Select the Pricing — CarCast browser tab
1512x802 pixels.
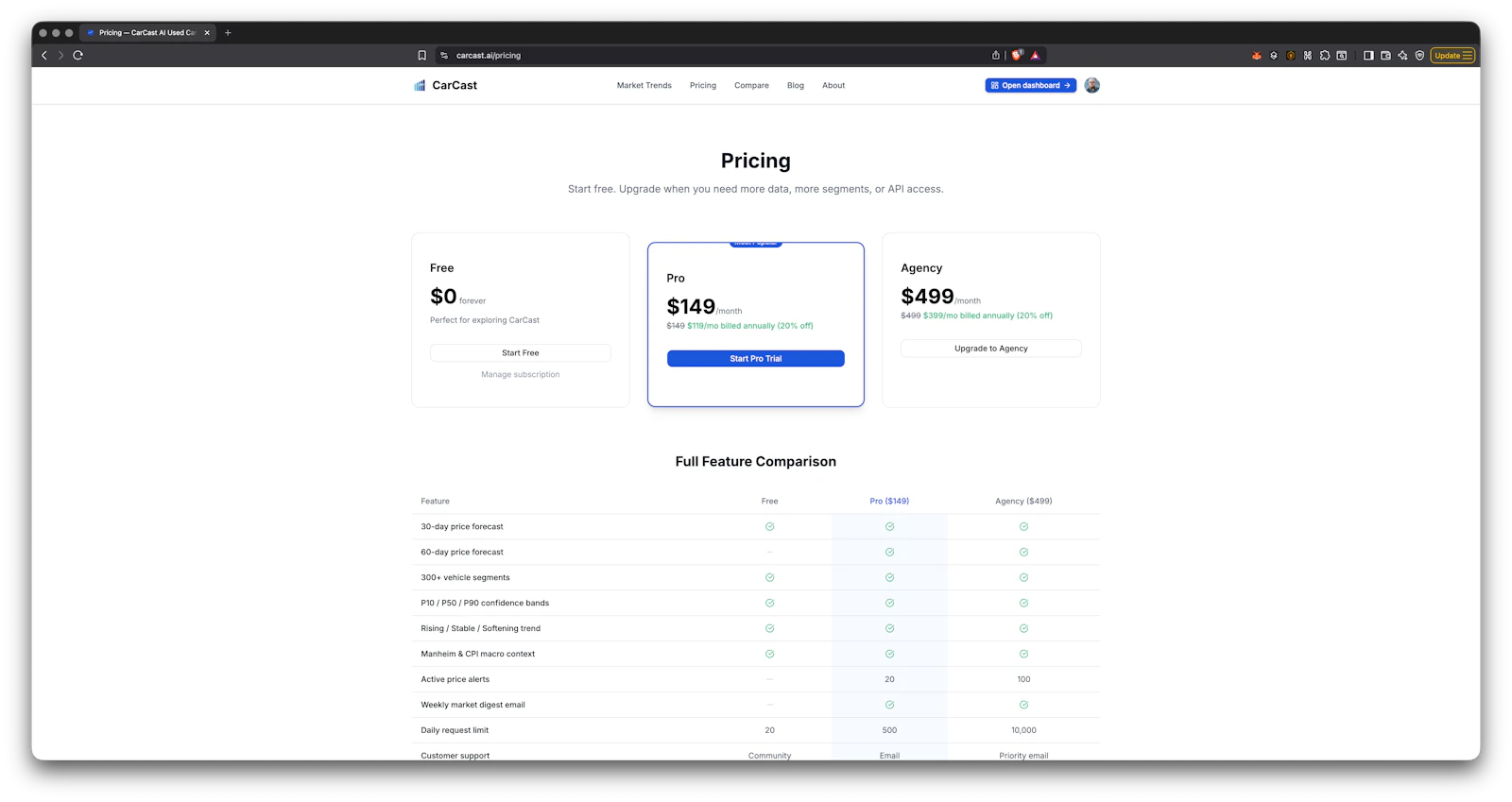point(147,32)
